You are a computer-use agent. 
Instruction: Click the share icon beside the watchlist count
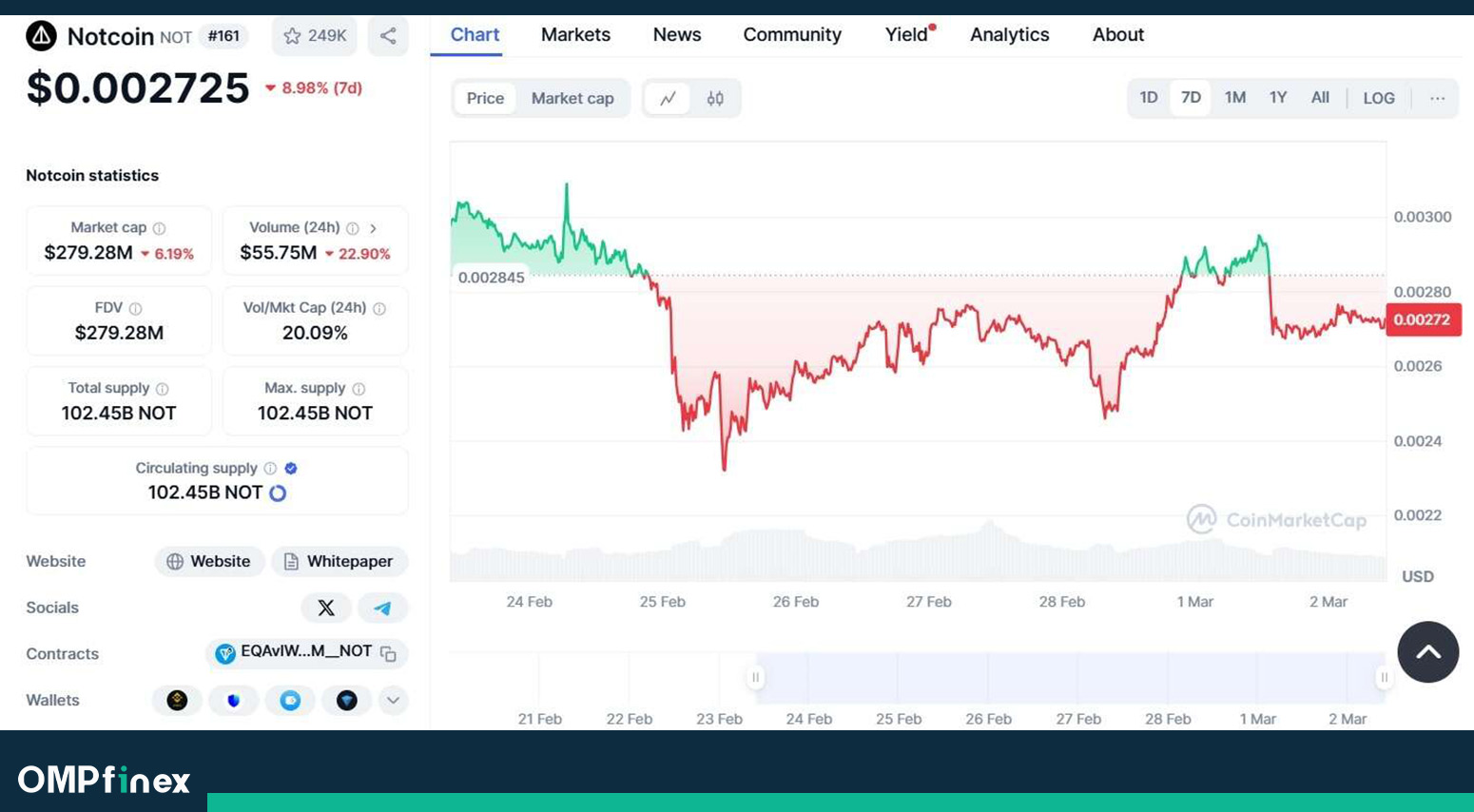[388, 36]
